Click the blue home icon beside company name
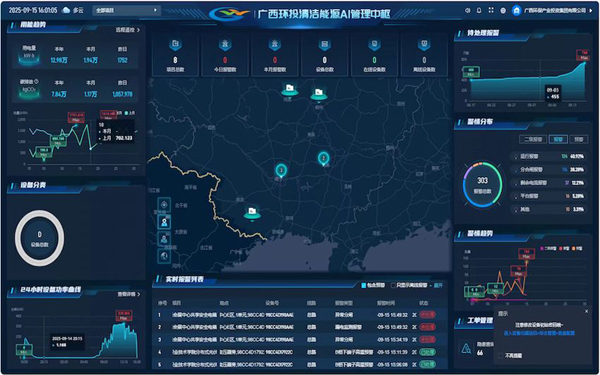600x375 pixels. click(517, 10)
